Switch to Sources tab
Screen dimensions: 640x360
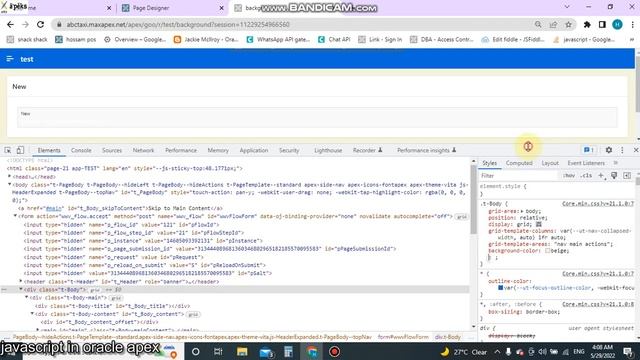click(112, 150)
